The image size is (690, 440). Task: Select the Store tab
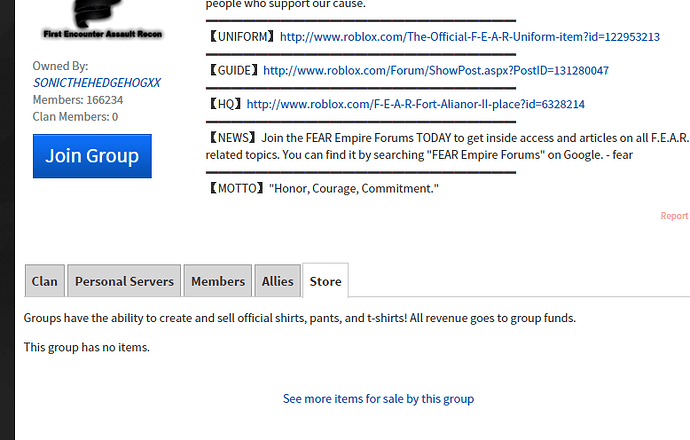[x=326, y=281]
